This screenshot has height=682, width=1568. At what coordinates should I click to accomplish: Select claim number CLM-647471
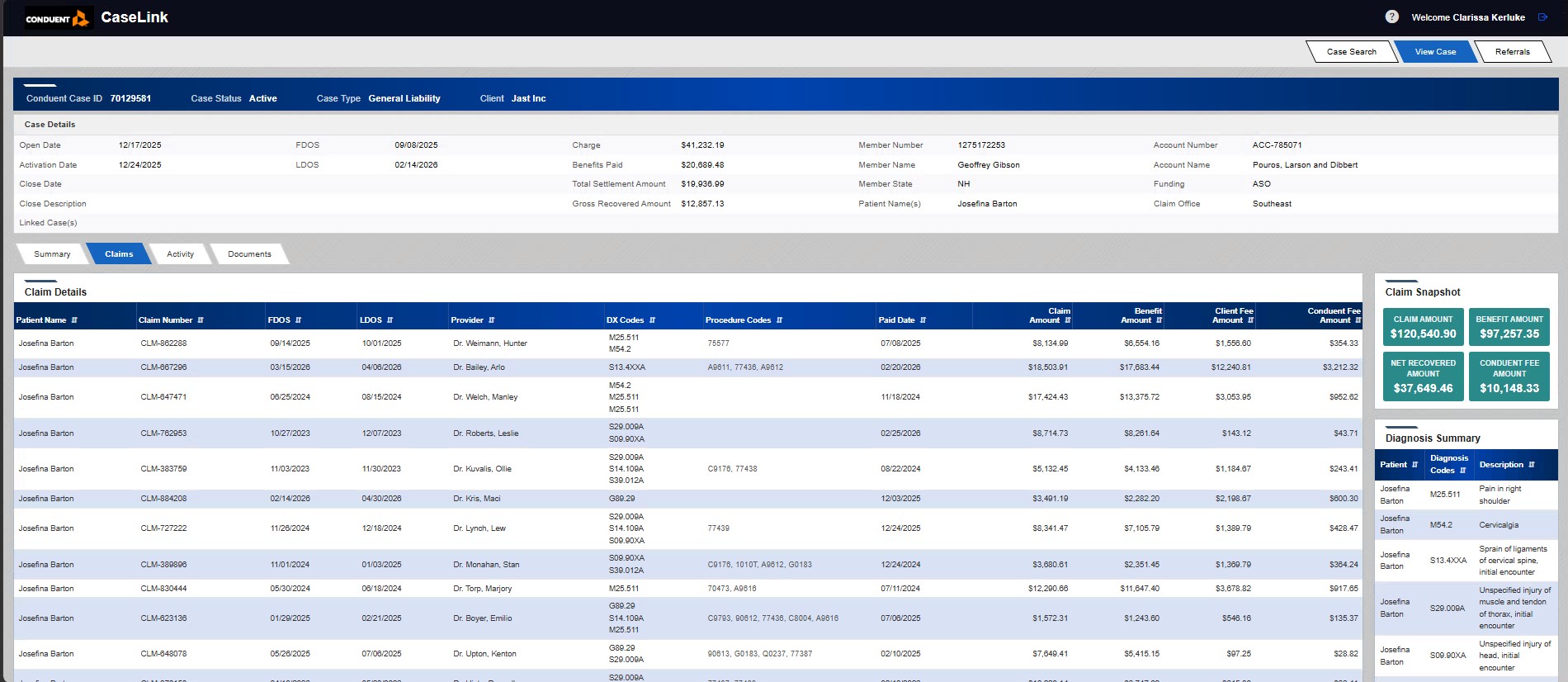[x=163, y=397]
